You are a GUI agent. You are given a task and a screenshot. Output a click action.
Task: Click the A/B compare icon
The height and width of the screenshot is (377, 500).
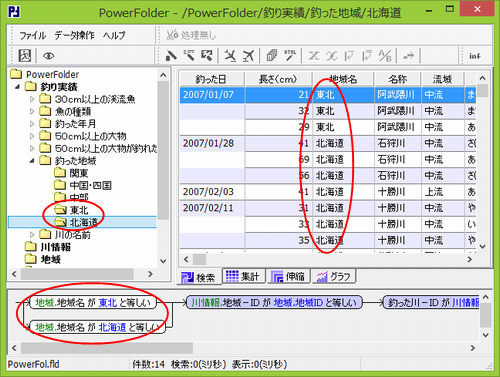pos(385,56)
